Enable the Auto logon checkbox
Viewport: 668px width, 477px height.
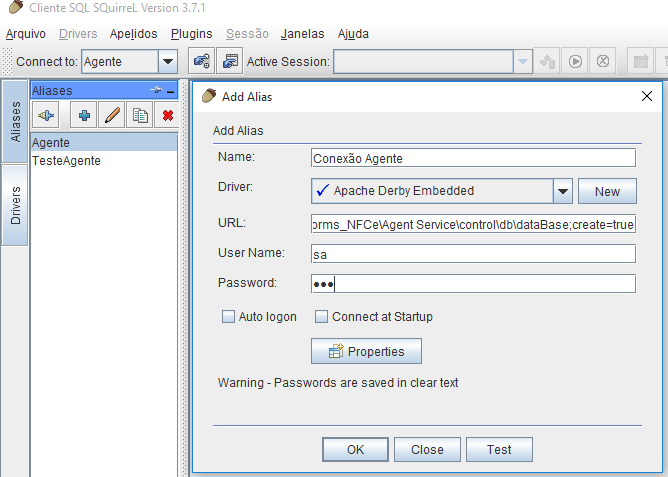(228, 316)
